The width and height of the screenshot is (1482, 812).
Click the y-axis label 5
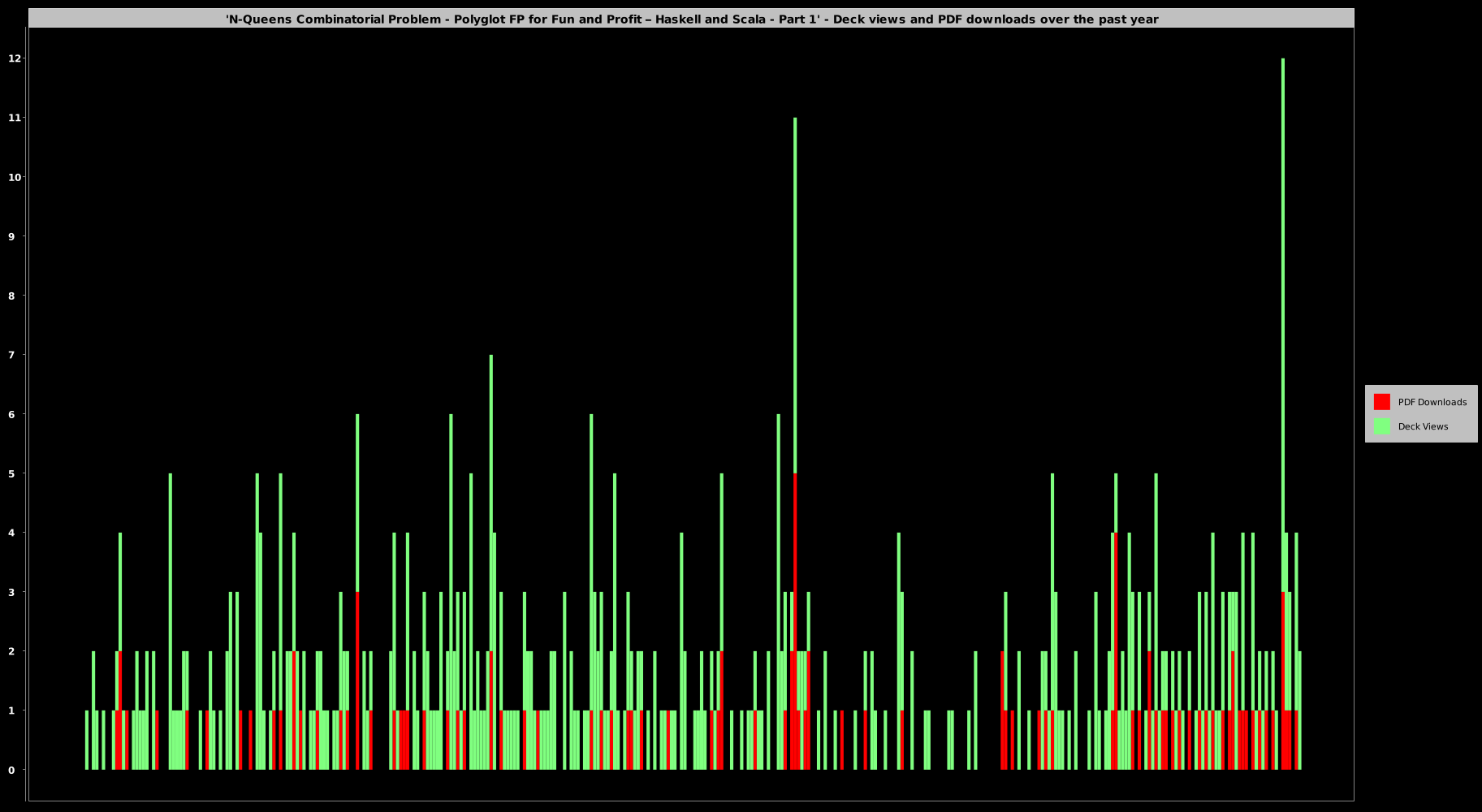pos(11,473)
